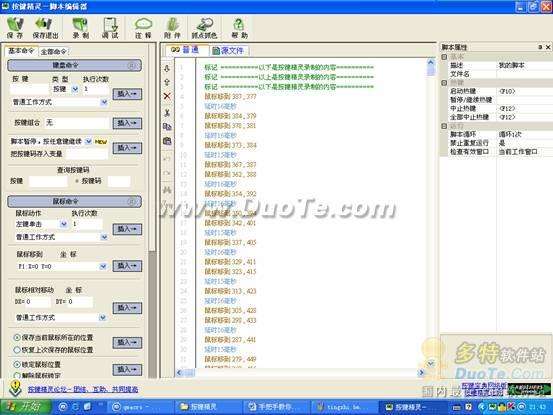Start recording with the 录制 icon
This screenshot has height=415, width=553.
pos(81,28)
